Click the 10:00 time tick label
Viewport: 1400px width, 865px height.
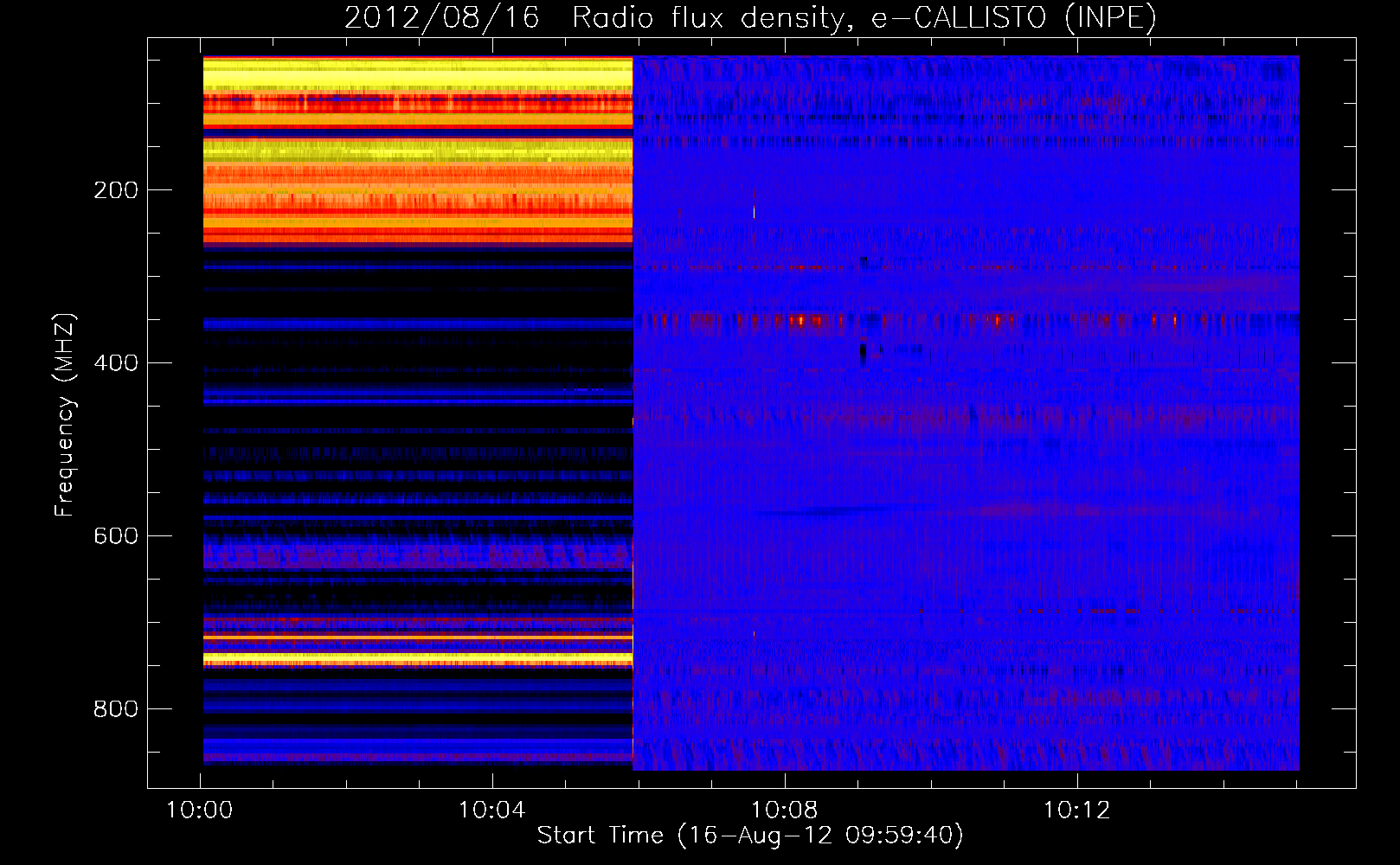[200, 811]
